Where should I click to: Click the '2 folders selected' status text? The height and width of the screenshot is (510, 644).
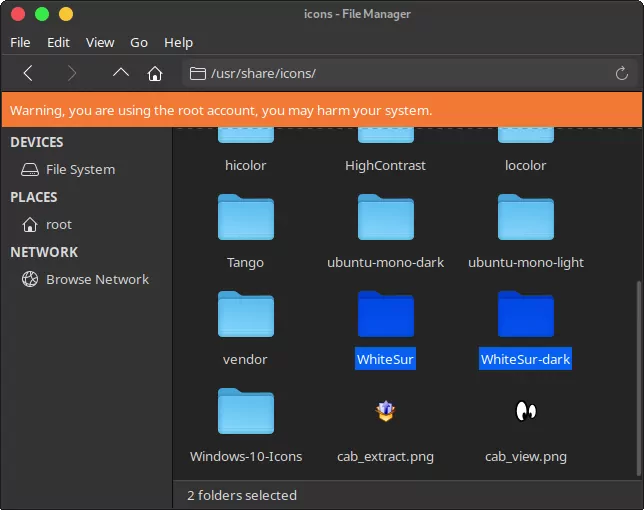pyautogui.click(x=242, y=495)
